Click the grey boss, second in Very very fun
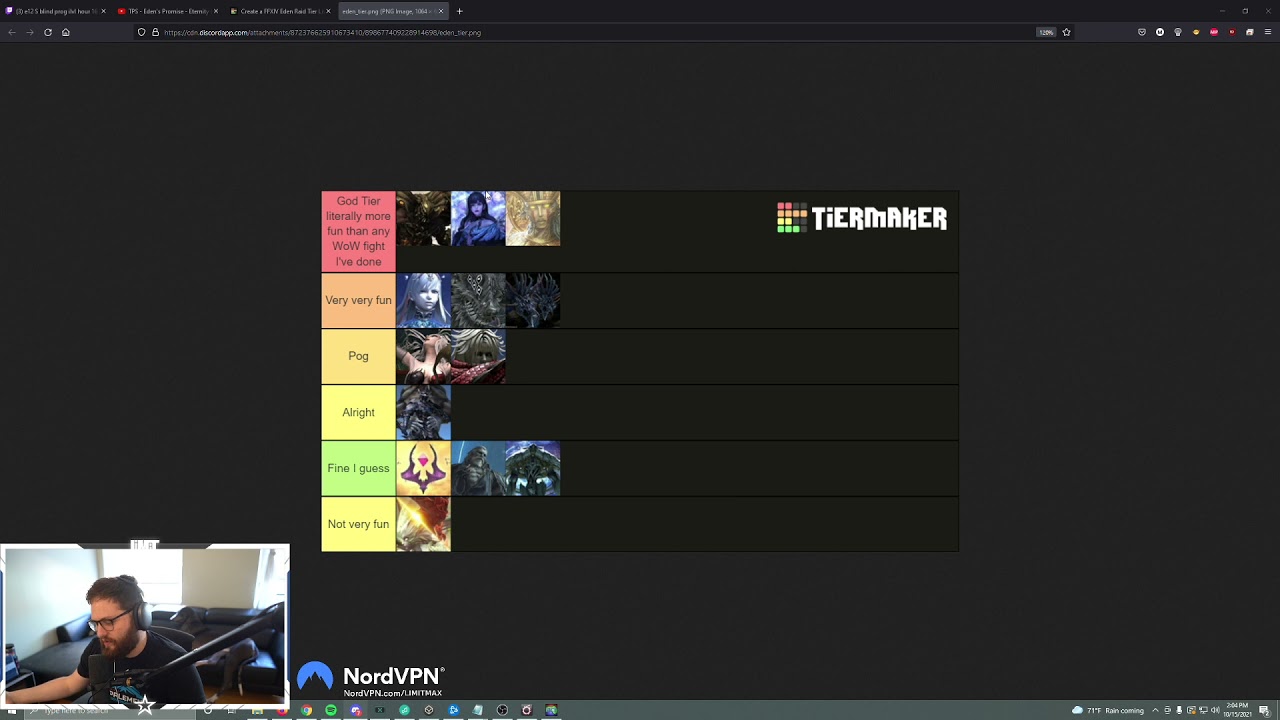This screenshot has height=720, width=1280. (x=478, y=300)
